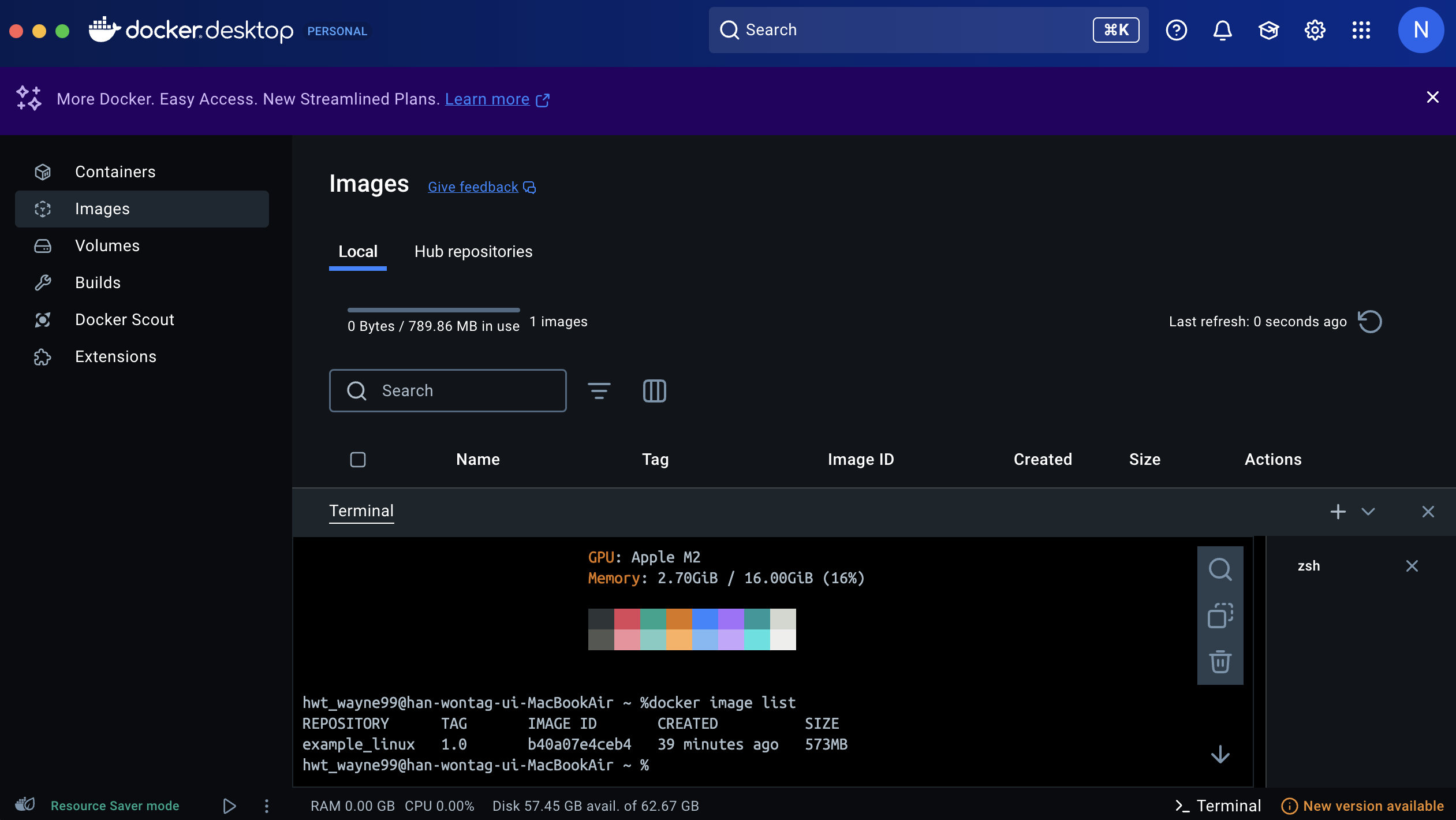Screen dimensions: 1456x820
Task: Click the terminal search icon
Action: [x=1220, y=569]
